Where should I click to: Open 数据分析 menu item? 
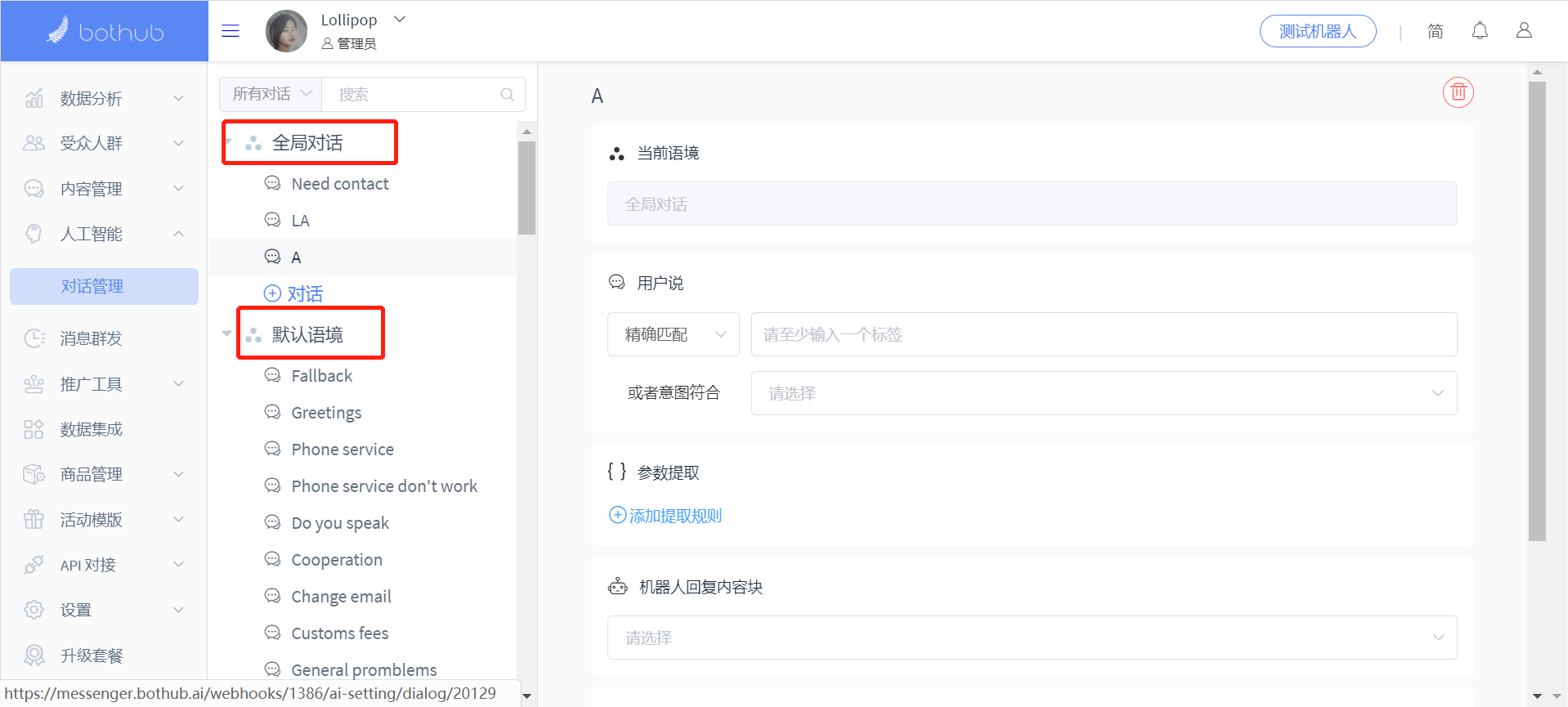click(x=104, y=99)
